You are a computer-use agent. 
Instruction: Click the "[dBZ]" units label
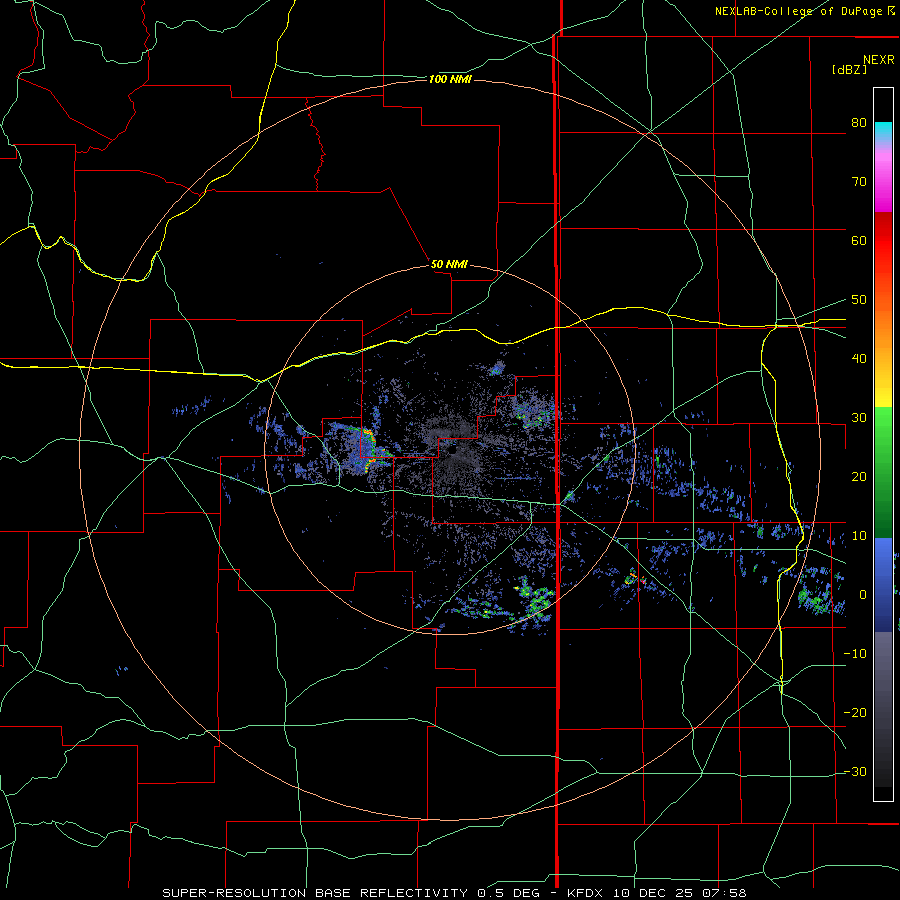(x=849, y=70)
